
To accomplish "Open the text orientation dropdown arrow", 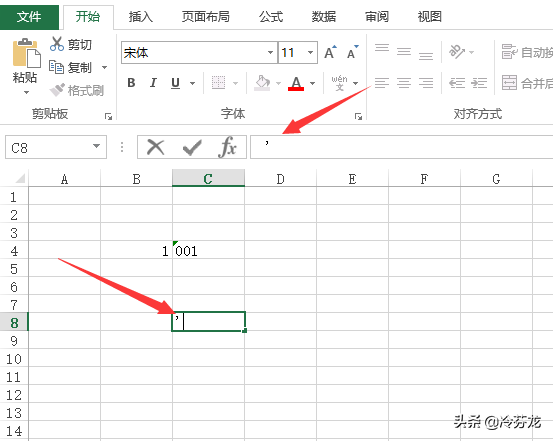I will click(x=472, y=53).
